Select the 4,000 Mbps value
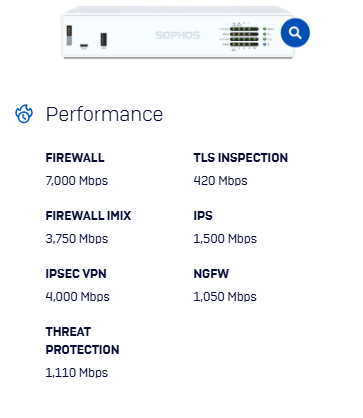The height and width of the screenshot is (418, 363). click(77, 297)
